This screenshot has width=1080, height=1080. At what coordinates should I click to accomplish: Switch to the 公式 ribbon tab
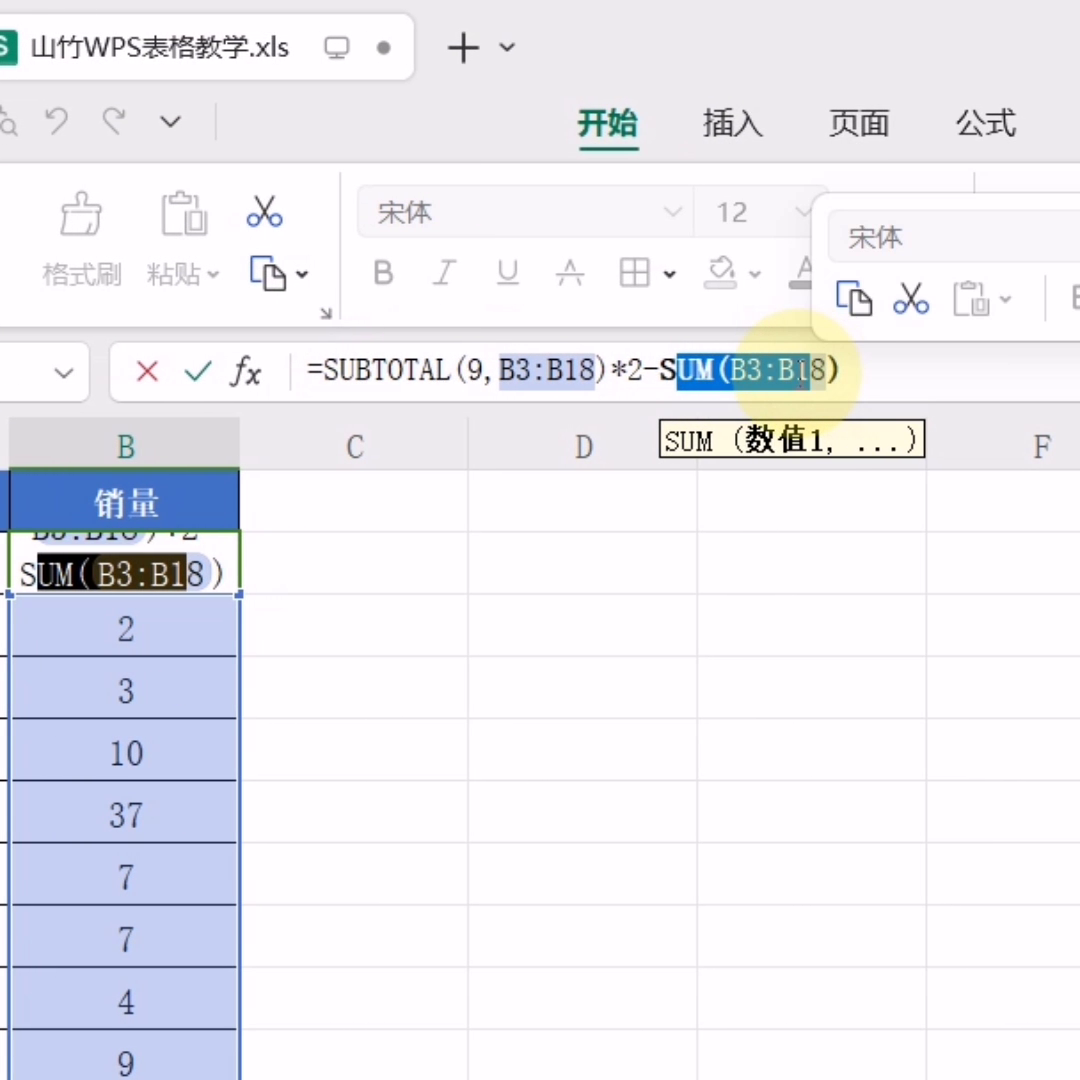coord(986,124)
